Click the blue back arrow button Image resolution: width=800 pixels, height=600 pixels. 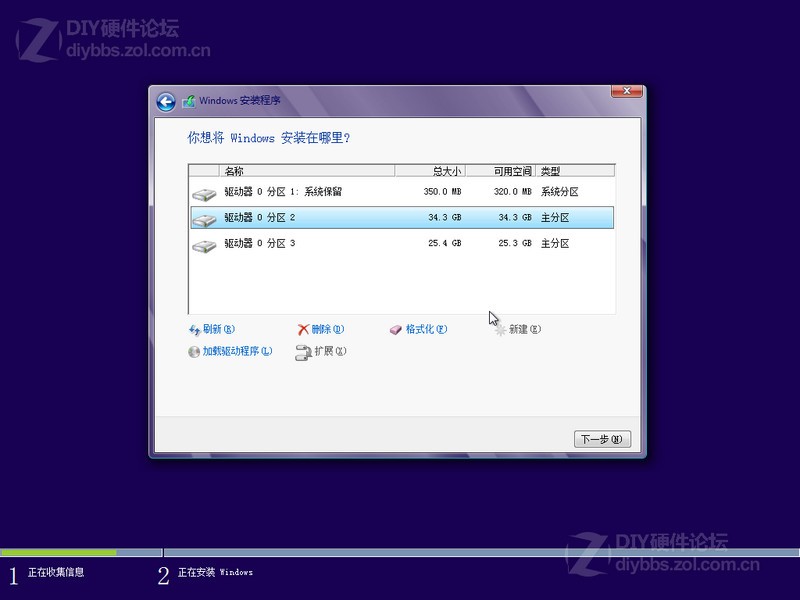[x=166, y=102]
